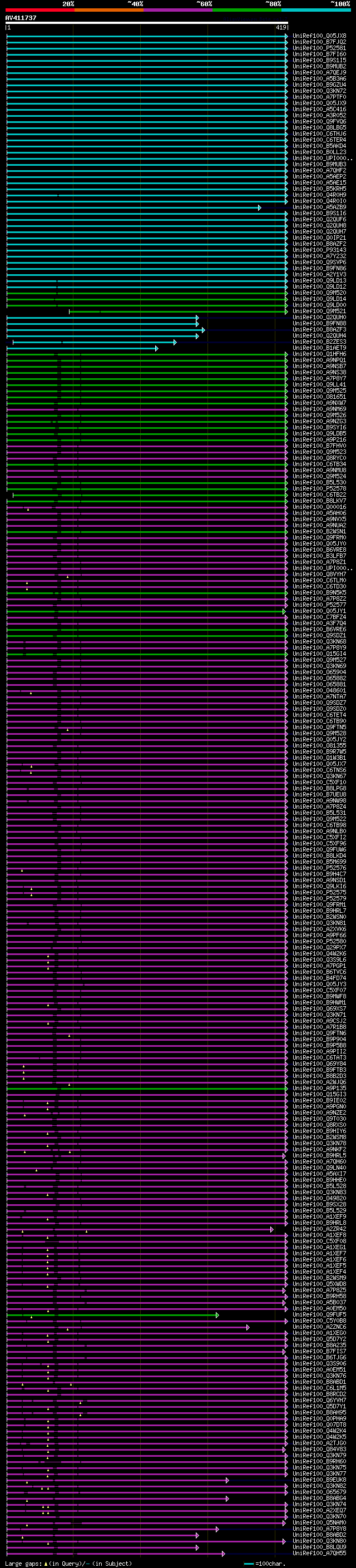Screen dimensions: 356x1568
Task: Click label UniRef100_P52577
Action: [x=319, y=605]
